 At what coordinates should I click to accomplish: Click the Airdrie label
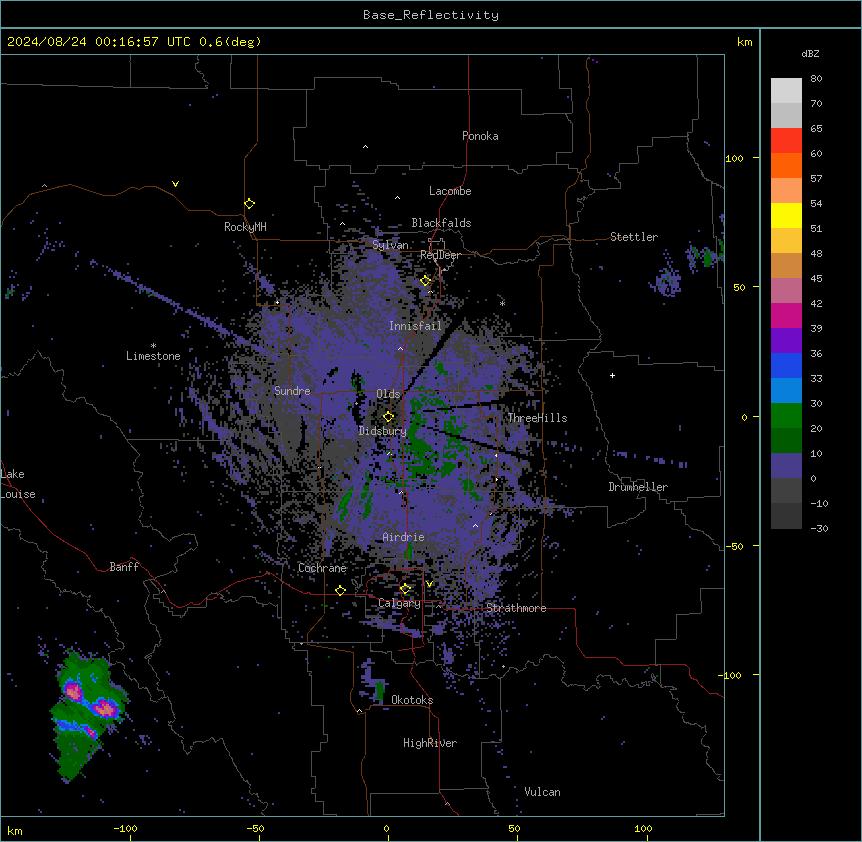(x=404, y=537)
